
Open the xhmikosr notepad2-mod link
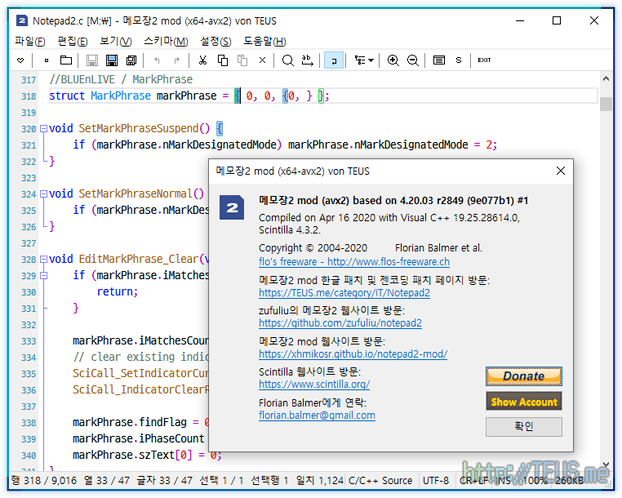pyautogui.click(x=353, y=354)
